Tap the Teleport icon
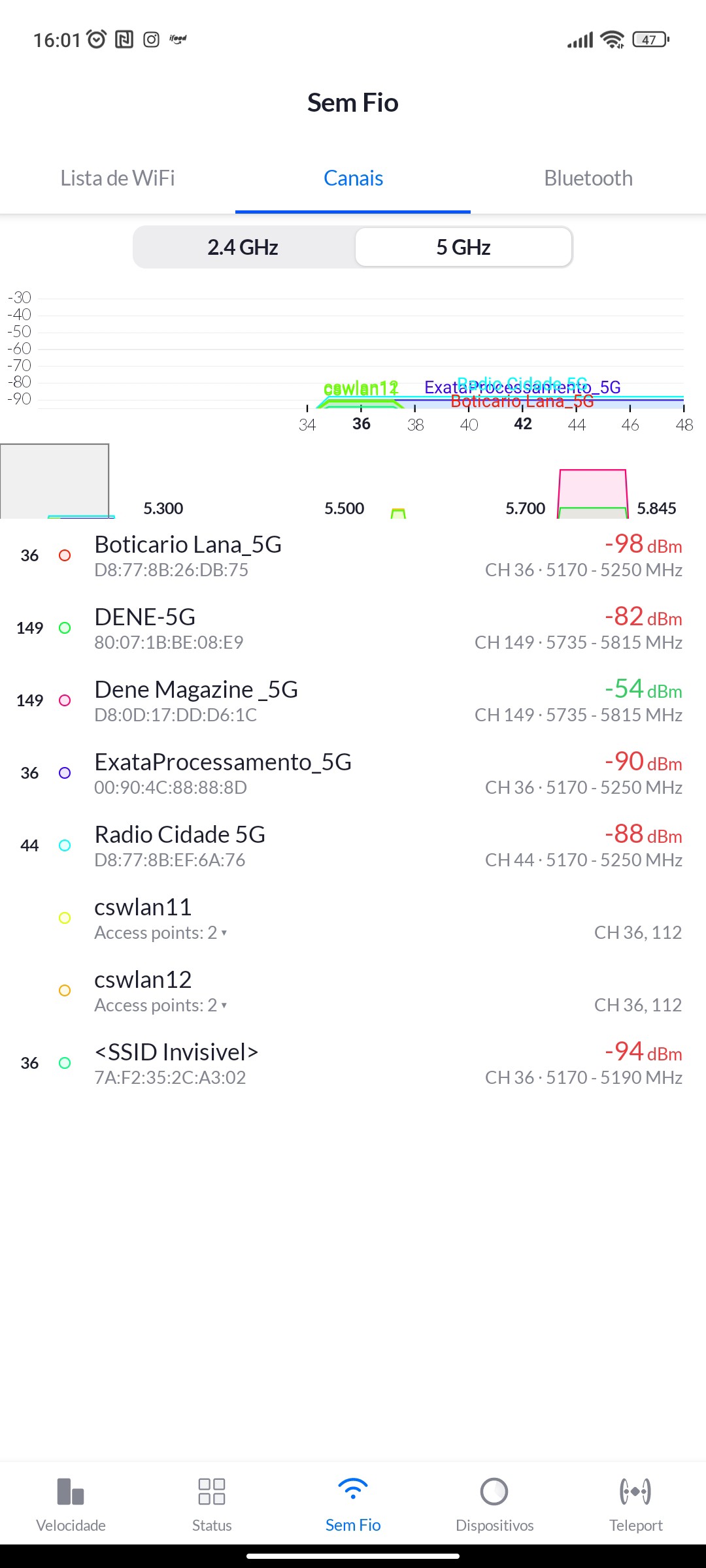The height and width of the screenshot is (1568, 706). [x=635, y=1492]
